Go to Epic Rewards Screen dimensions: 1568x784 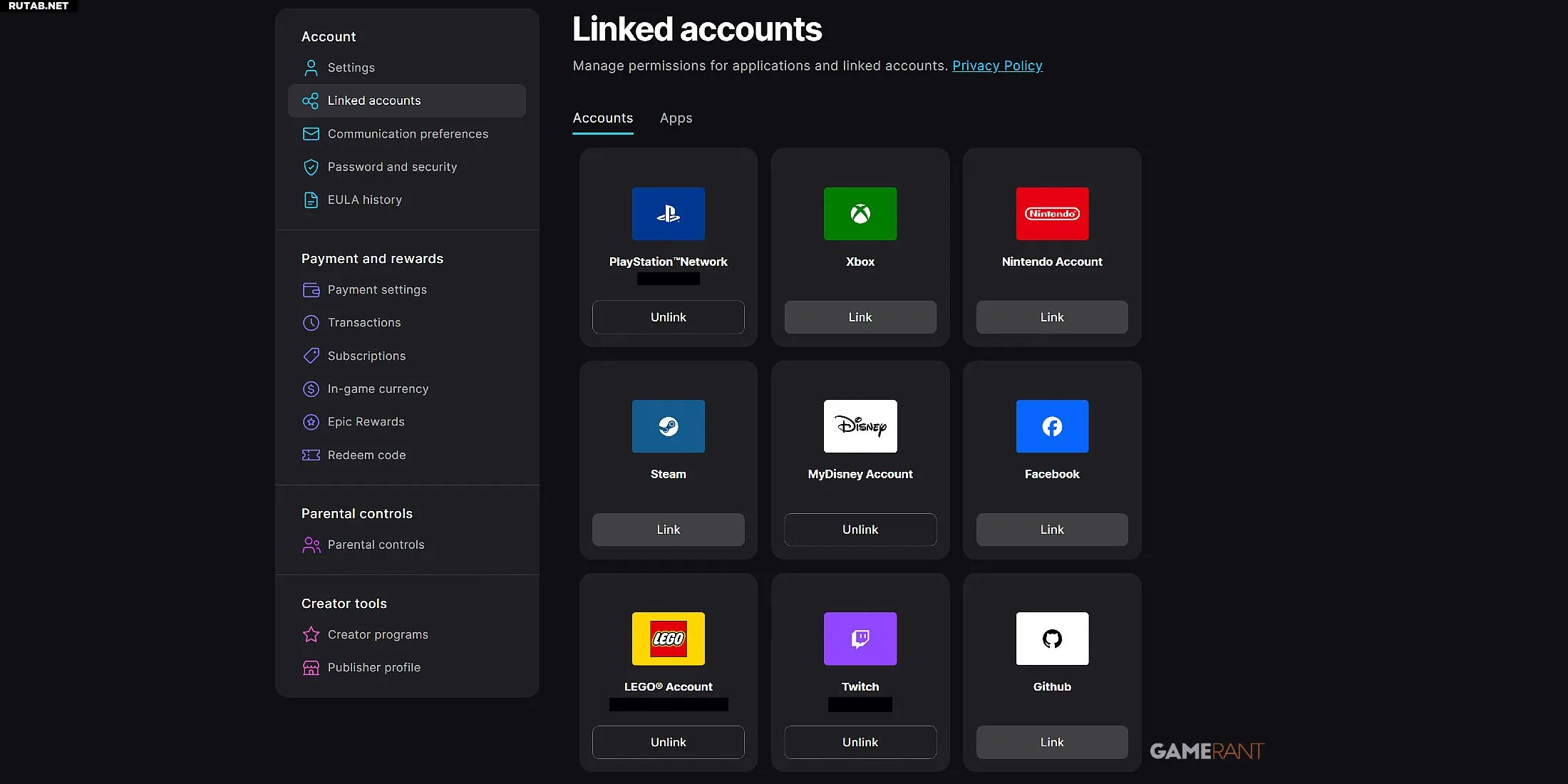(x=406, y=422)
